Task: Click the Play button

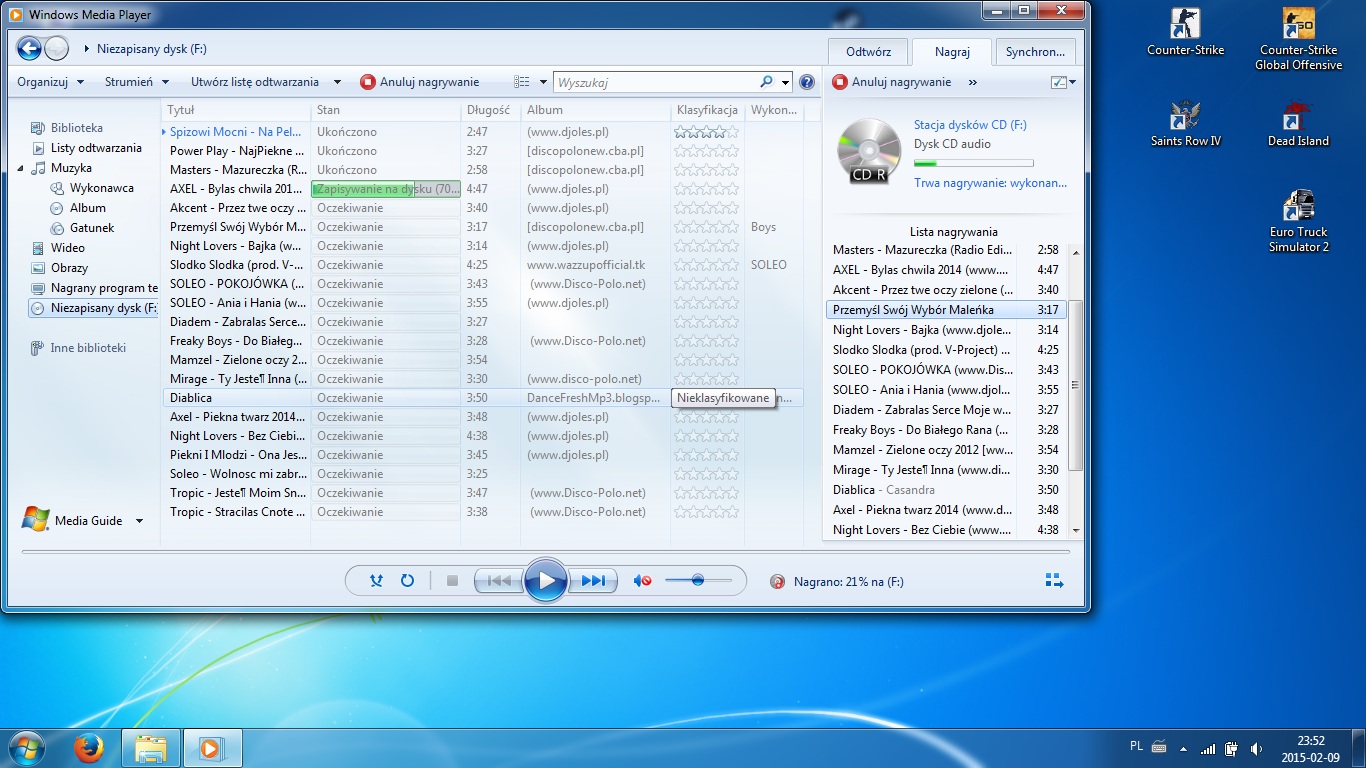Action: click(x=546, y=580)
